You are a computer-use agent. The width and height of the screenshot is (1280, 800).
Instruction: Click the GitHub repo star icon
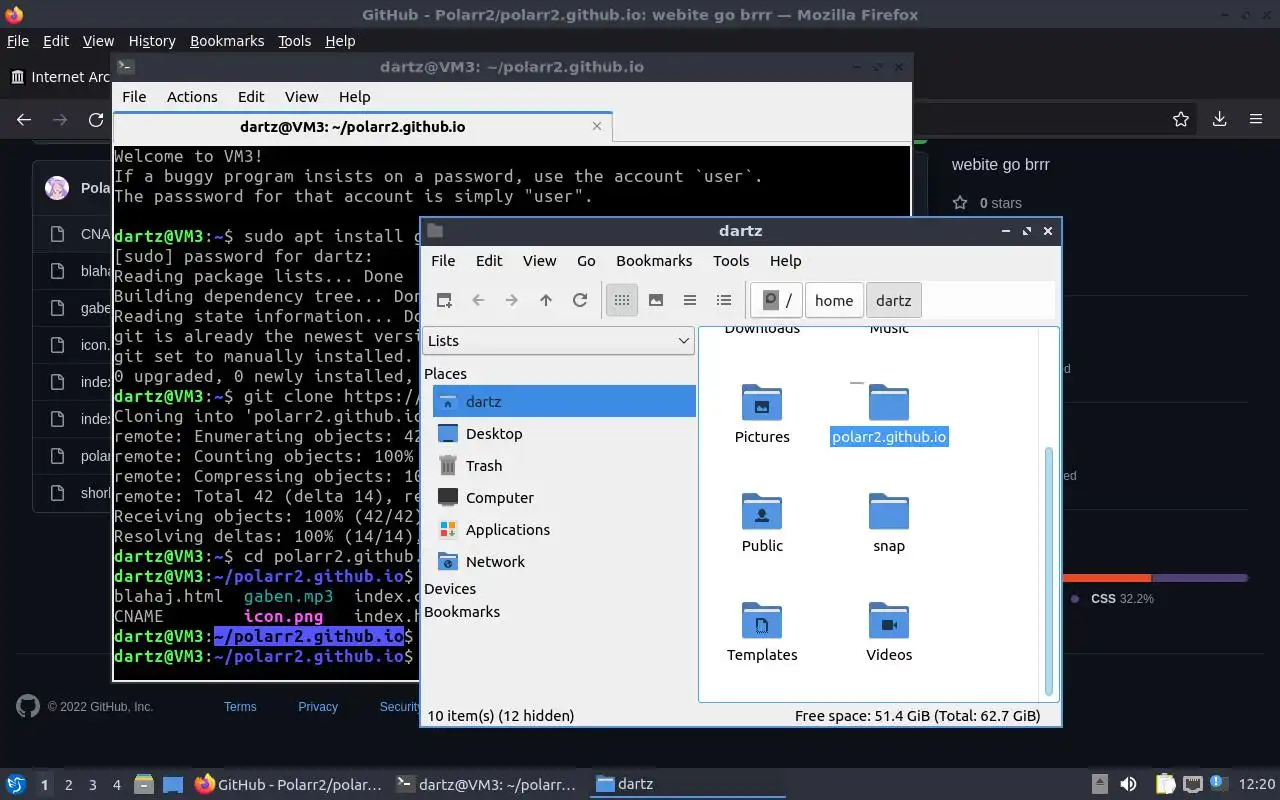[x=961, y=203]
